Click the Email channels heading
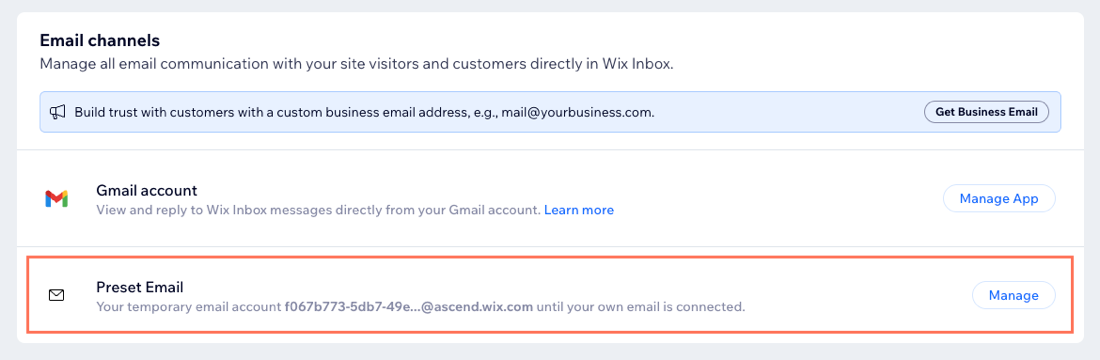The width and height of the screenshot is (1100, 360). pos(100,41)
